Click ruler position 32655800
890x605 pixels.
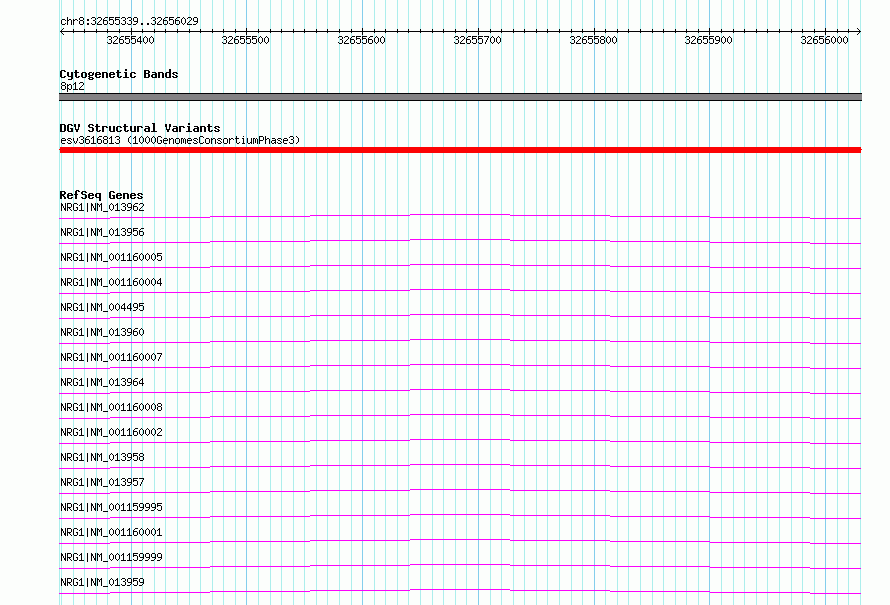click(593, 40)
